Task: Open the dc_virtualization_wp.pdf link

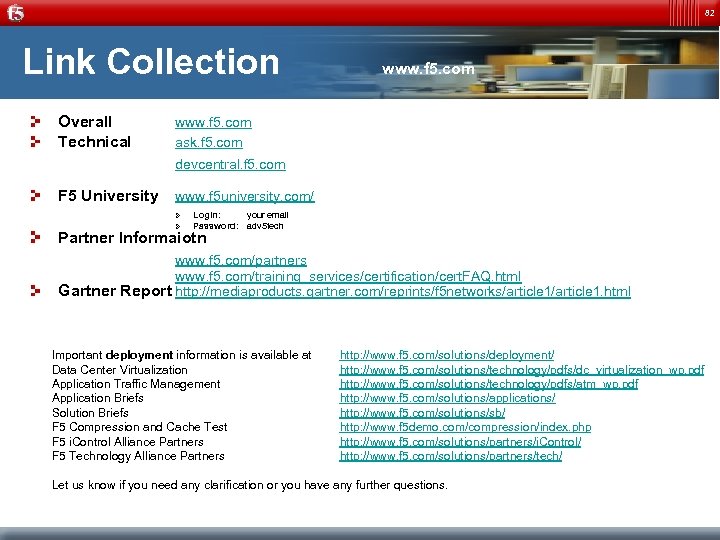Action: (x=522, y=370)
